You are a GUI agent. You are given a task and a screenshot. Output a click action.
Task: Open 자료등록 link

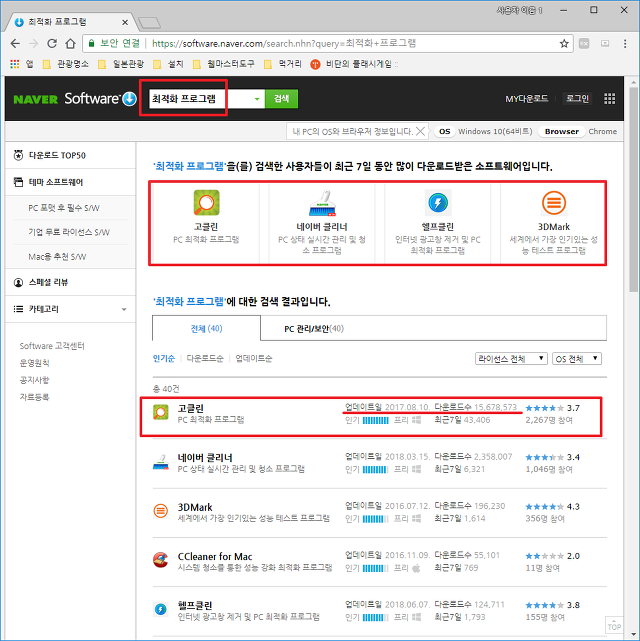tap(34, 397)
